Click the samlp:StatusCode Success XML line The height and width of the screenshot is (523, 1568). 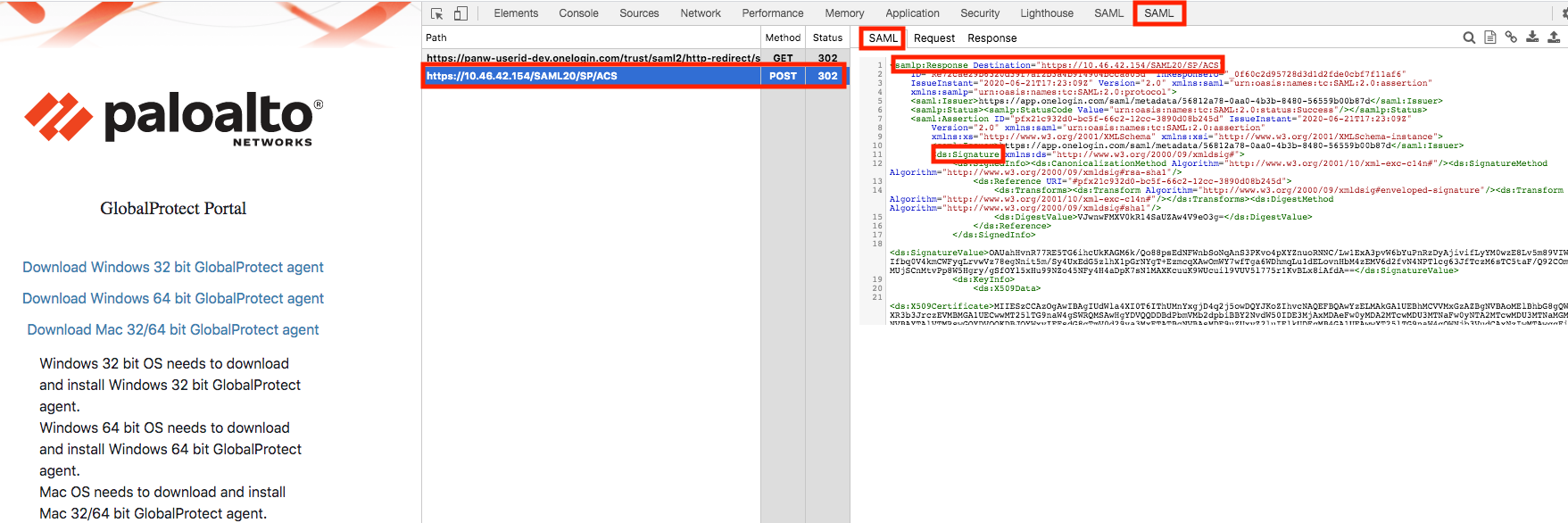tap(1169, 110)
